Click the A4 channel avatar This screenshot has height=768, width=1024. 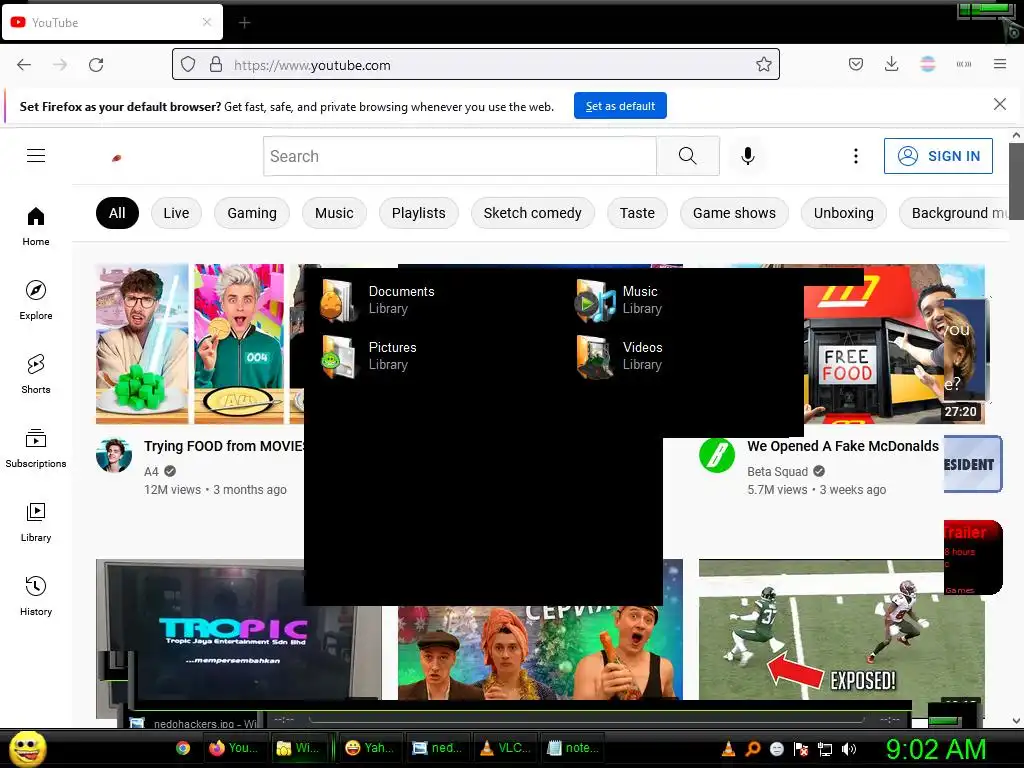114,455
